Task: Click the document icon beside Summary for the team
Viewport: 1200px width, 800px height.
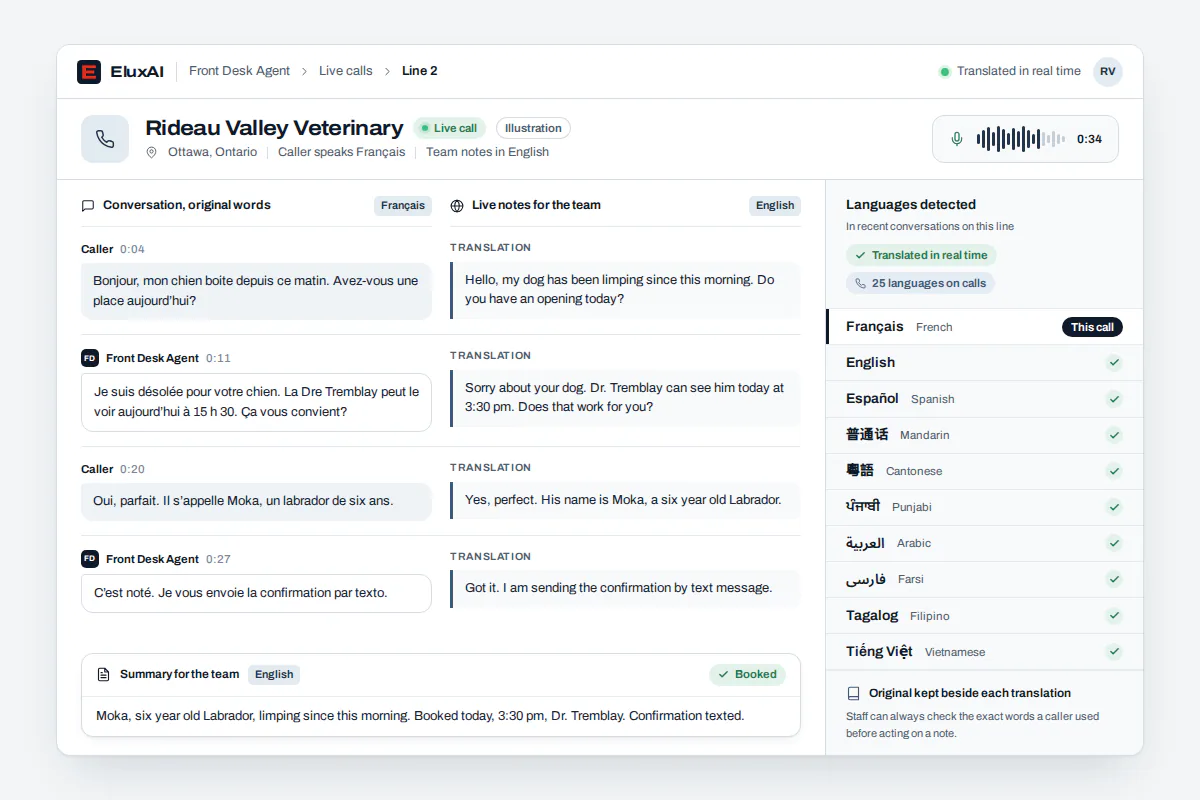Action: pyautogui.click(x=103, y=674)
